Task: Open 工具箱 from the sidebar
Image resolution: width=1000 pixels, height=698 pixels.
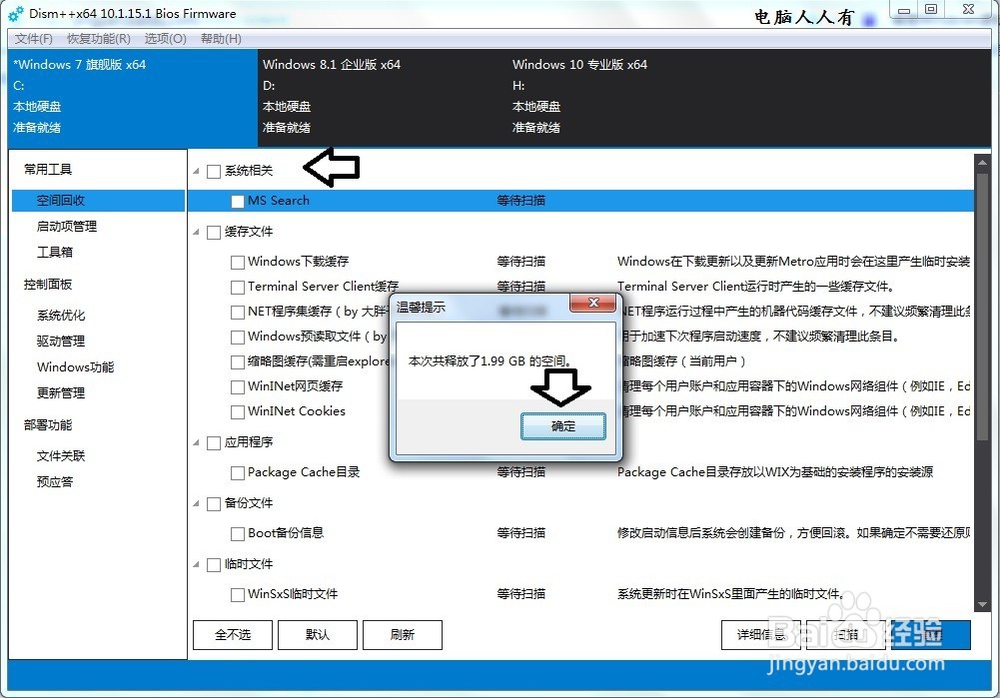Action: click(55, 252)
